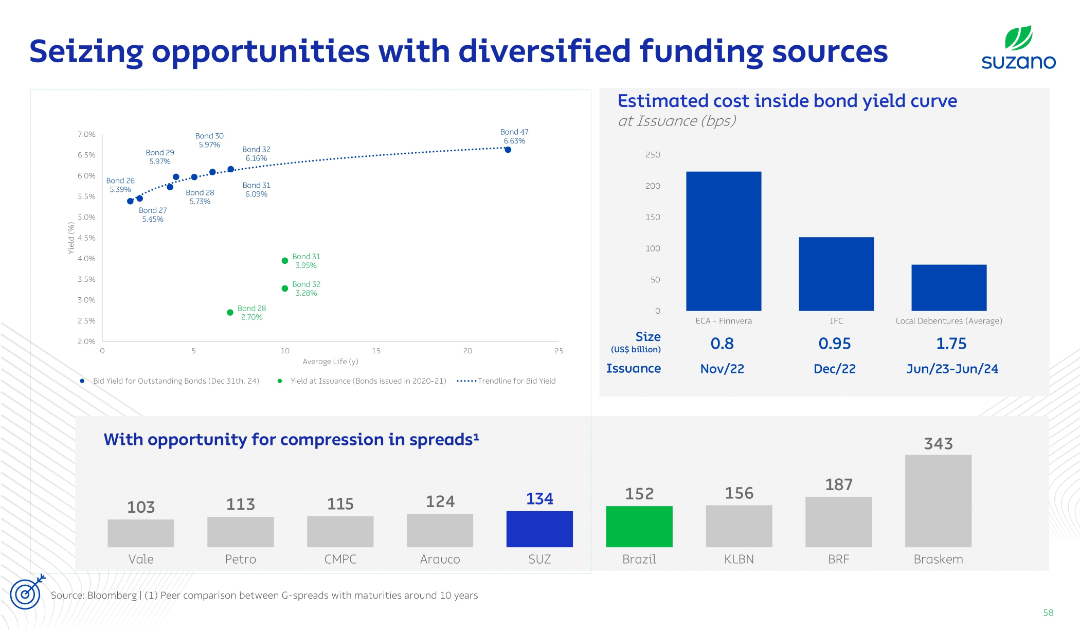Click the 343 value above Braskem

point(938,443)
